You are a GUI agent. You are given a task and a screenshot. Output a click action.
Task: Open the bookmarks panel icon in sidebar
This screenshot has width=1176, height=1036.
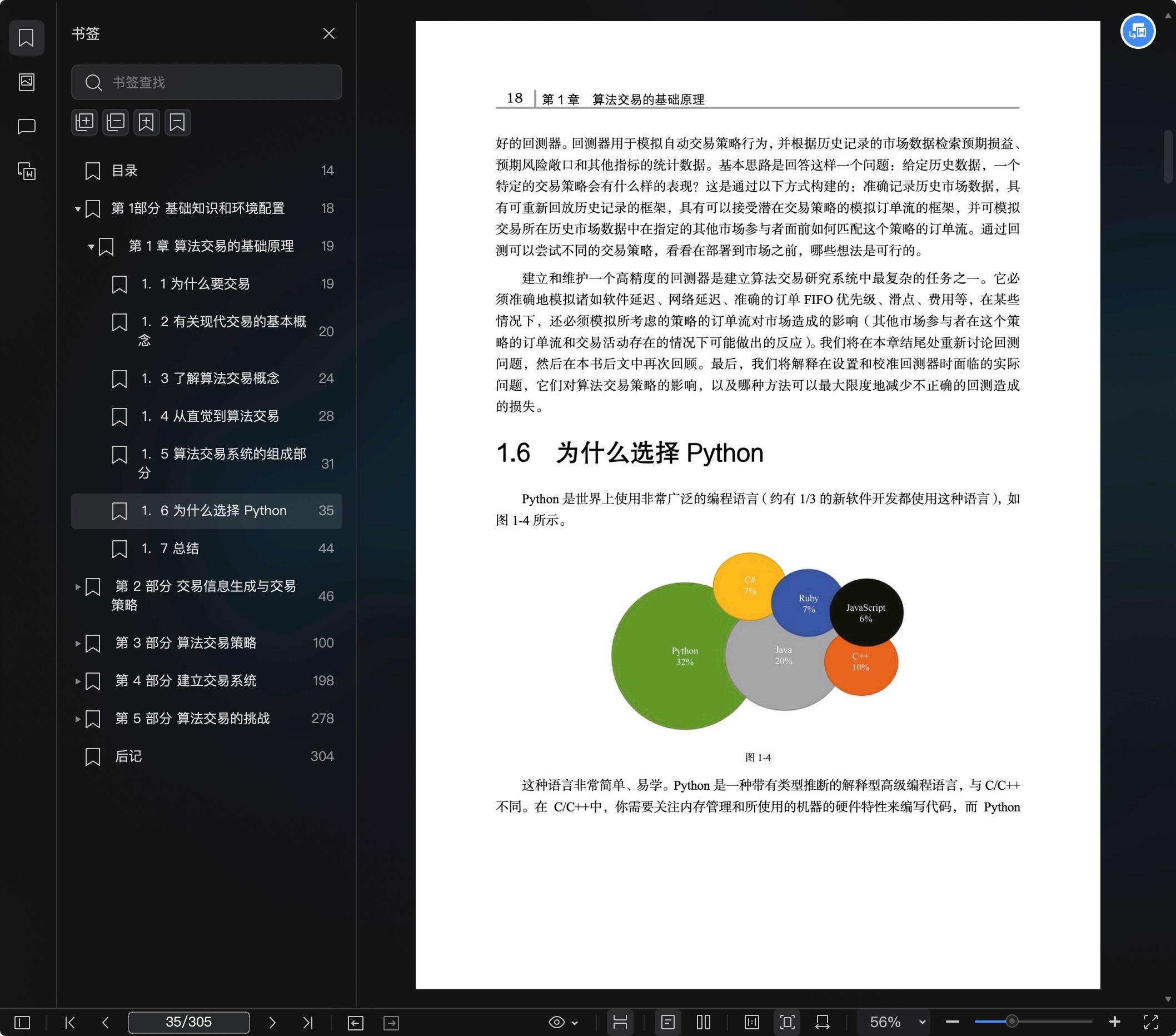point(27,38)
